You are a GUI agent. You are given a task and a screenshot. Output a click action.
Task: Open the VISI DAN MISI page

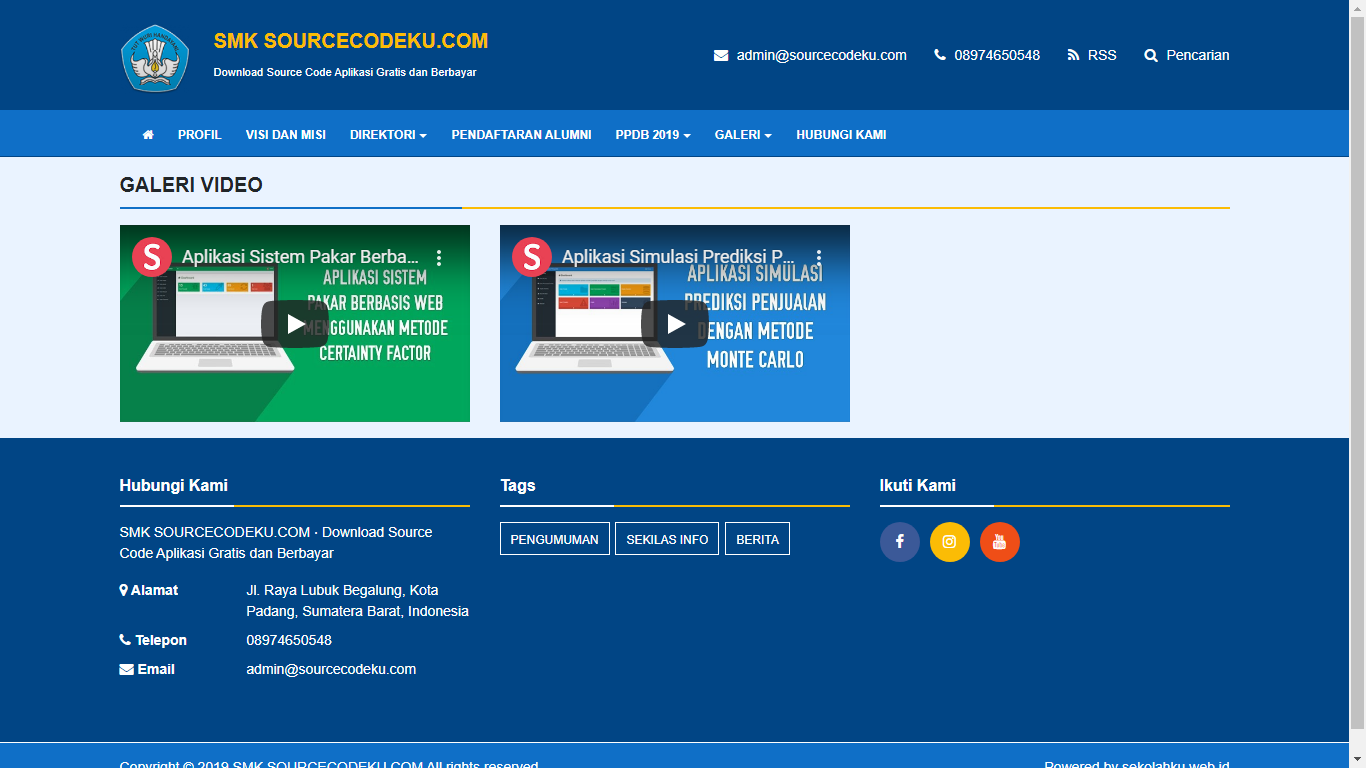coord(286,134)
